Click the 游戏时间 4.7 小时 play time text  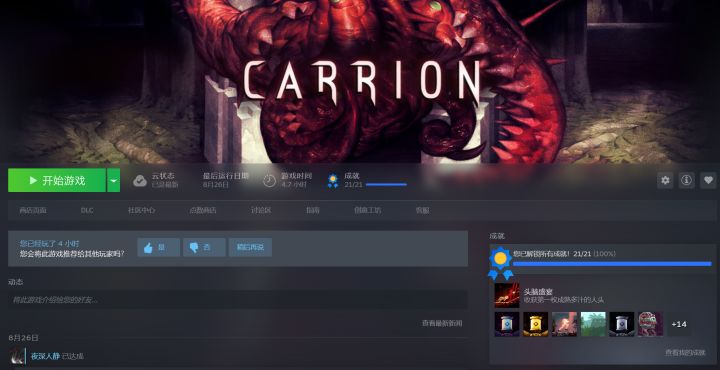point(296,180)
